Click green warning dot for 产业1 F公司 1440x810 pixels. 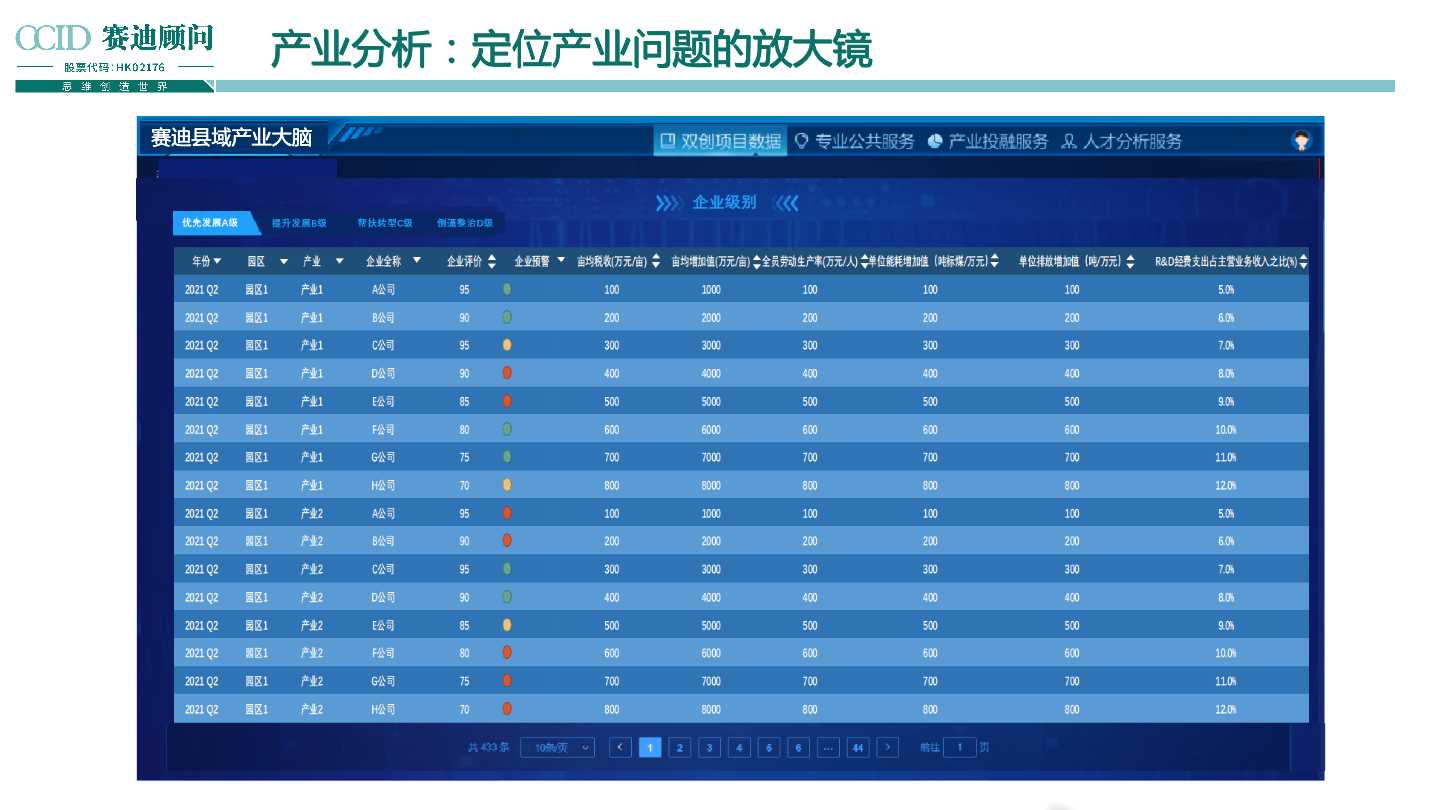[x=507, y=429]
